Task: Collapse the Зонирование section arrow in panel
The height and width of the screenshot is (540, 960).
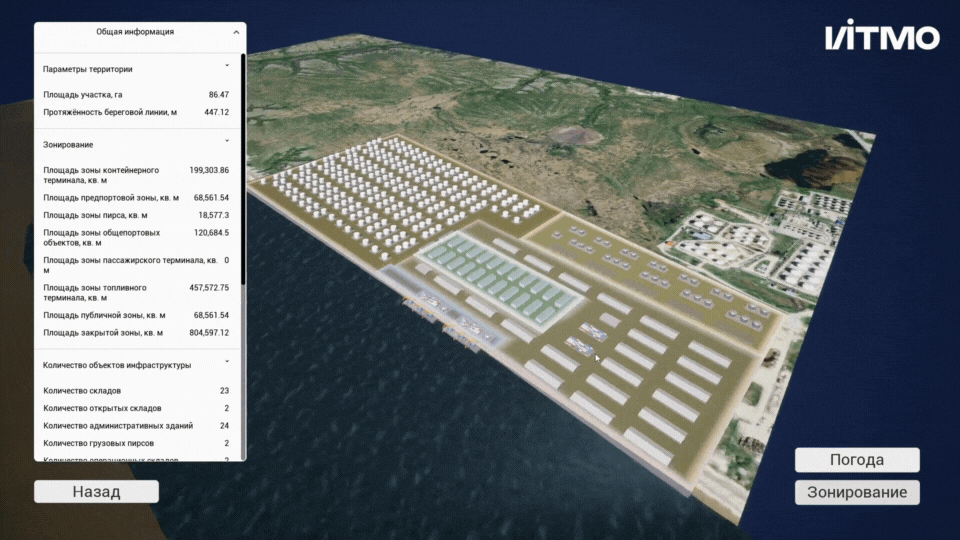Action: 227,143
